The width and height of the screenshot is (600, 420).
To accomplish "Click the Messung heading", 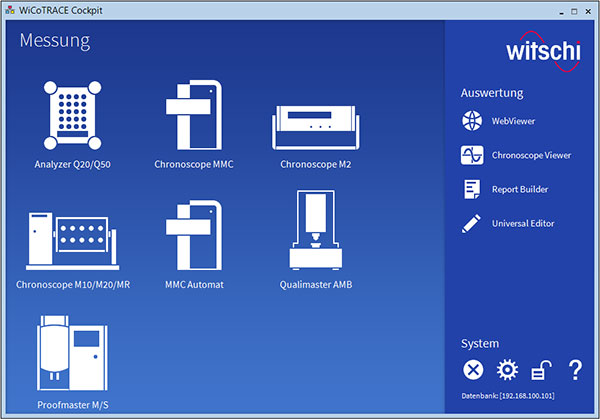I will tap(55, 41).
